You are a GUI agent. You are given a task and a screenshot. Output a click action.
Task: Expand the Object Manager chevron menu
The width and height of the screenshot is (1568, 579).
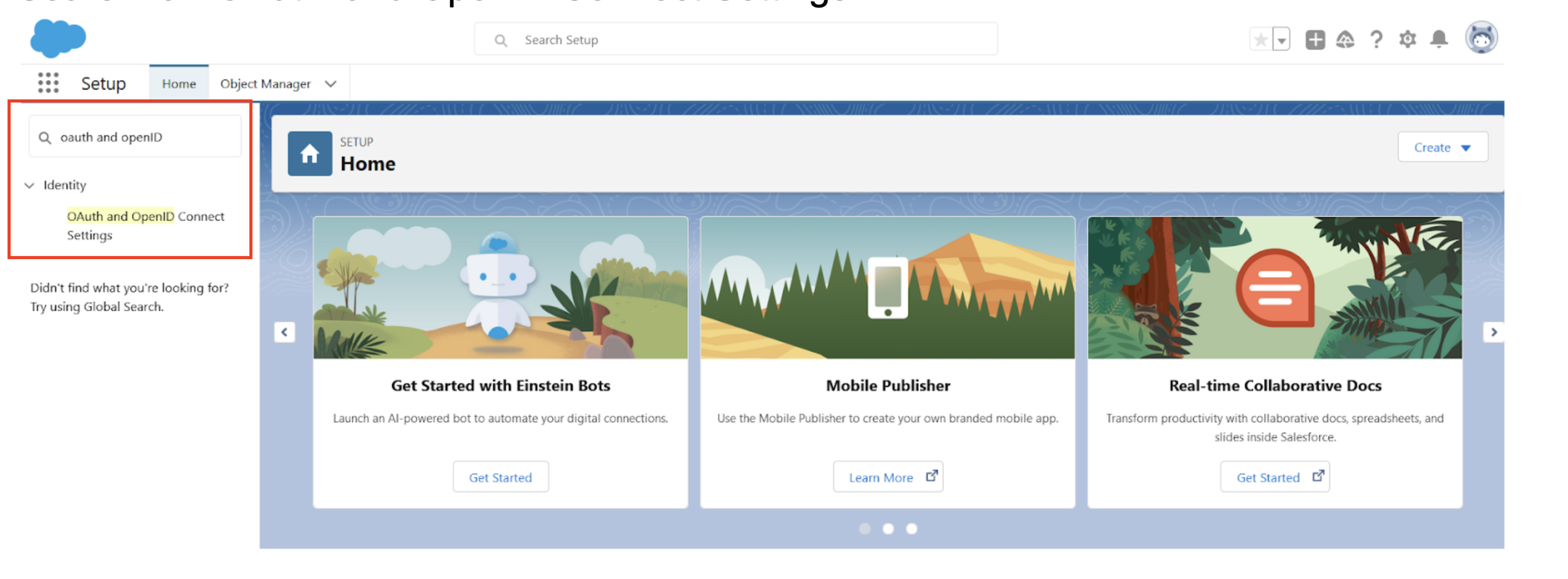[331, 84]
